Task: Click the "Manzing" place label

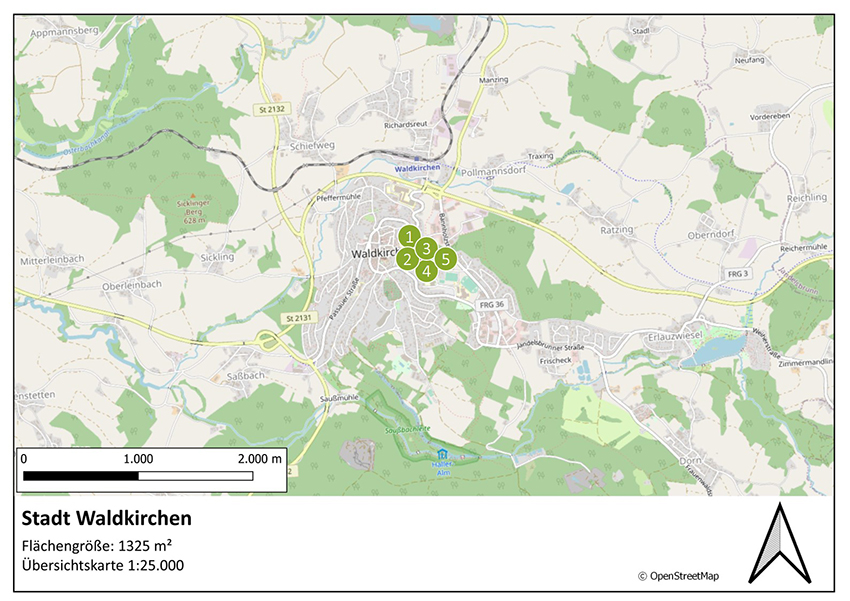Action: pyautogui.click(x=493, y=80)
